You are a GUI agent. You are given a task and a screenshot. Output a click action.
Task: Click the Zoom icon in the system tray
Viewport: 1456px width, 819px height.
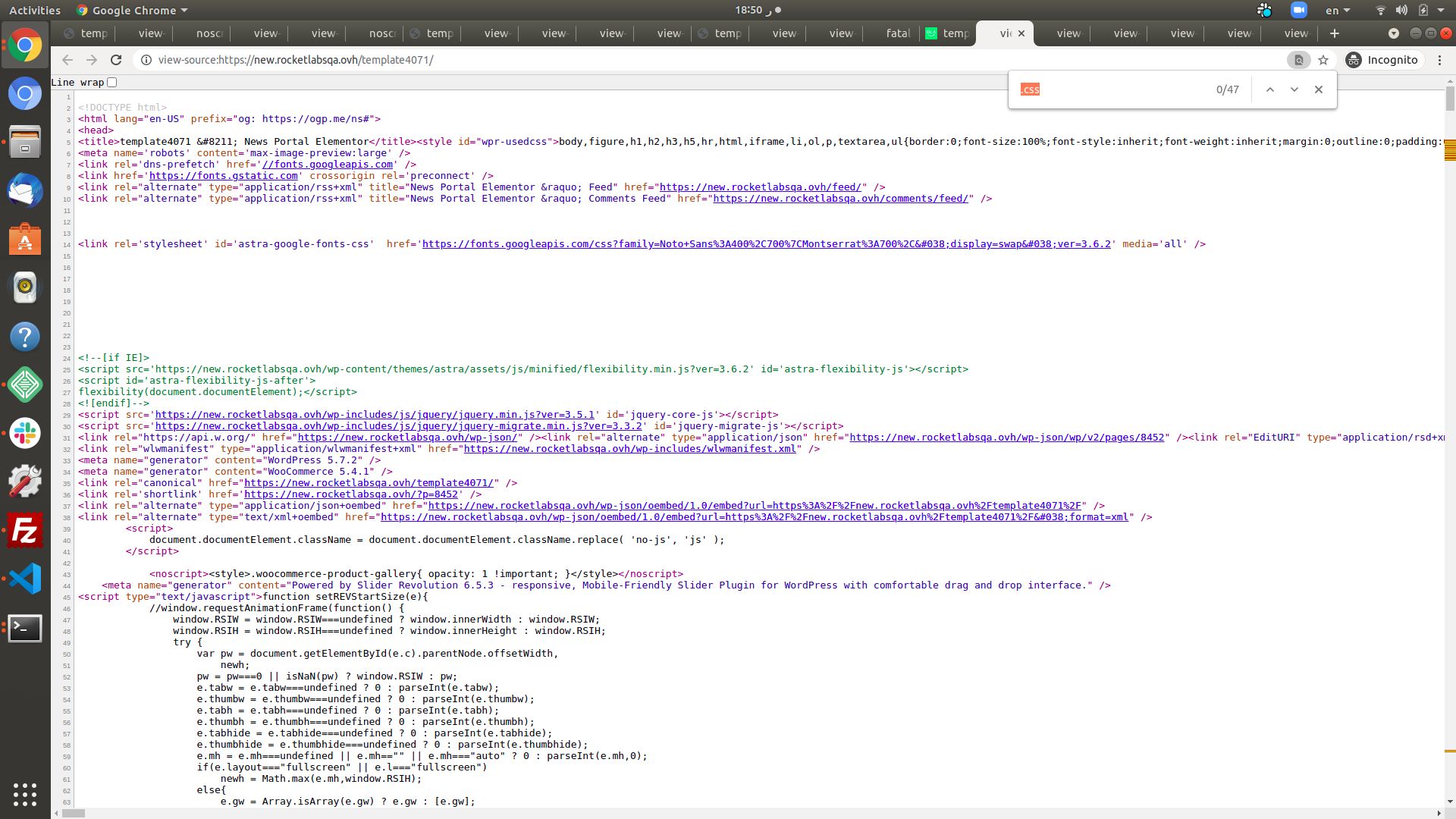tap(1299, 10)
